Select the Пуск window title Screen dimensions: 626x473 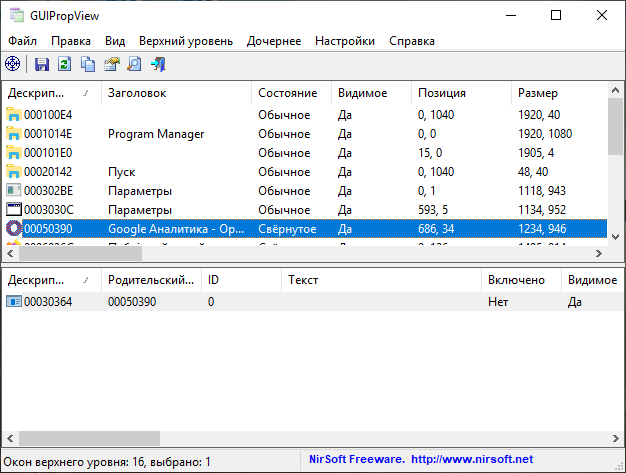pos(121,172)
